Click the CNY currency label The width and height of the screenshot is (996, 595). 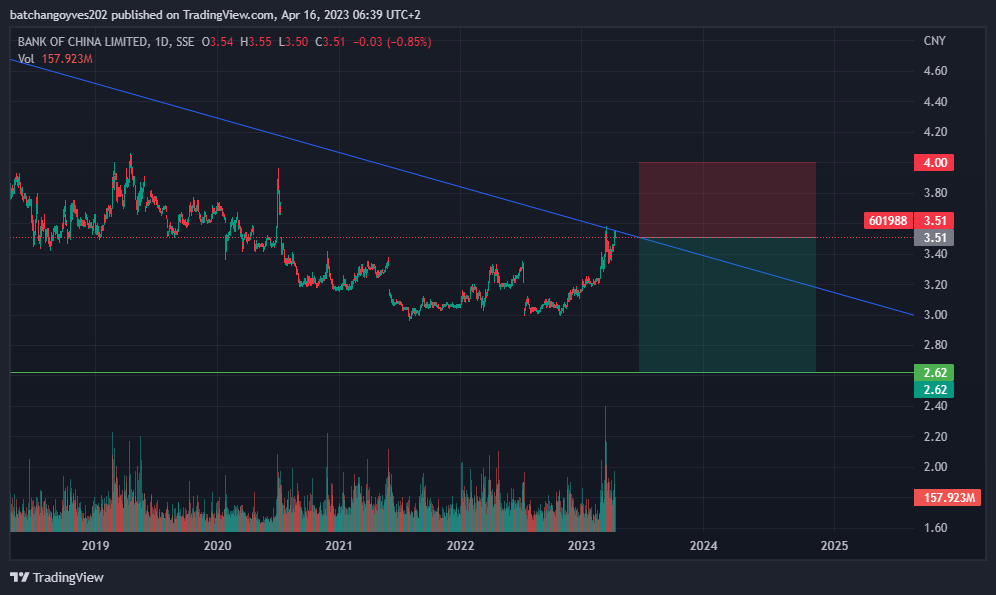click(x=934, y=41)
